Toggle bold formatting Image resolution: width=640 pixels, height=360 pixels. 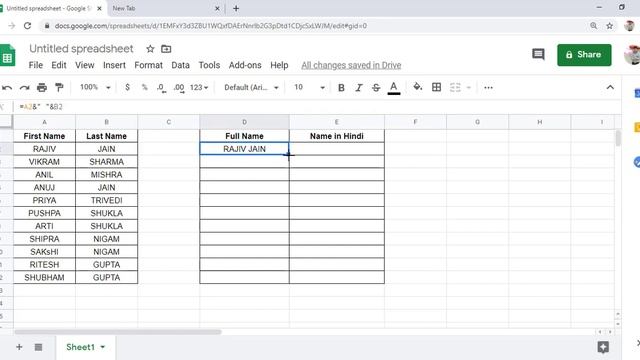[341, 87]
